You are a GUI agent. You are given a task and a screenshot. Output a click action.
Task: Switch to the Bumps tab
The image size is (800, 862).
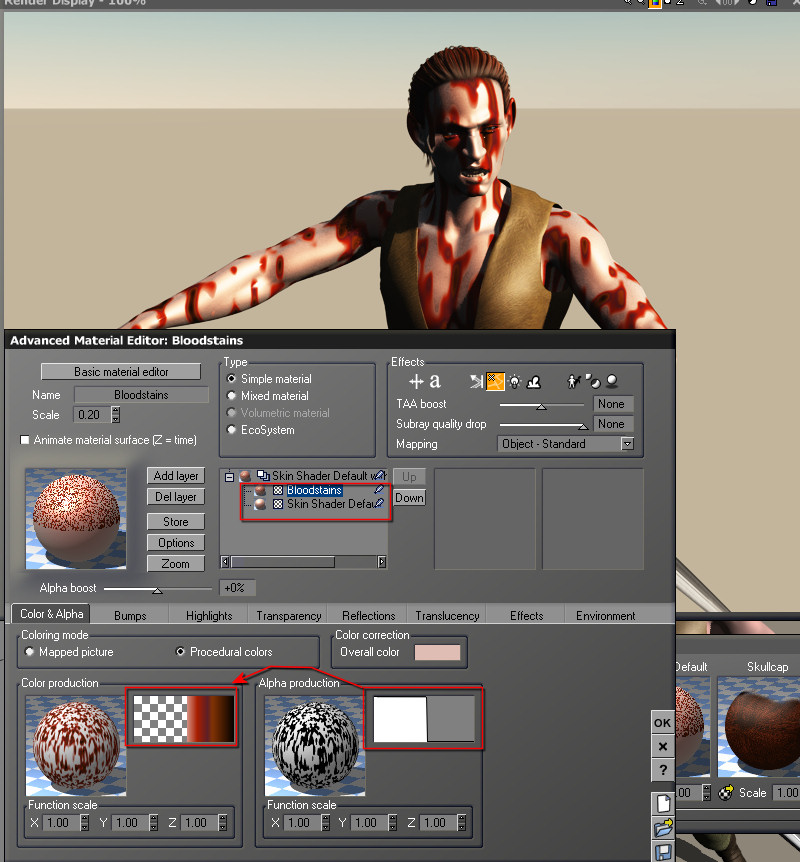130,616
